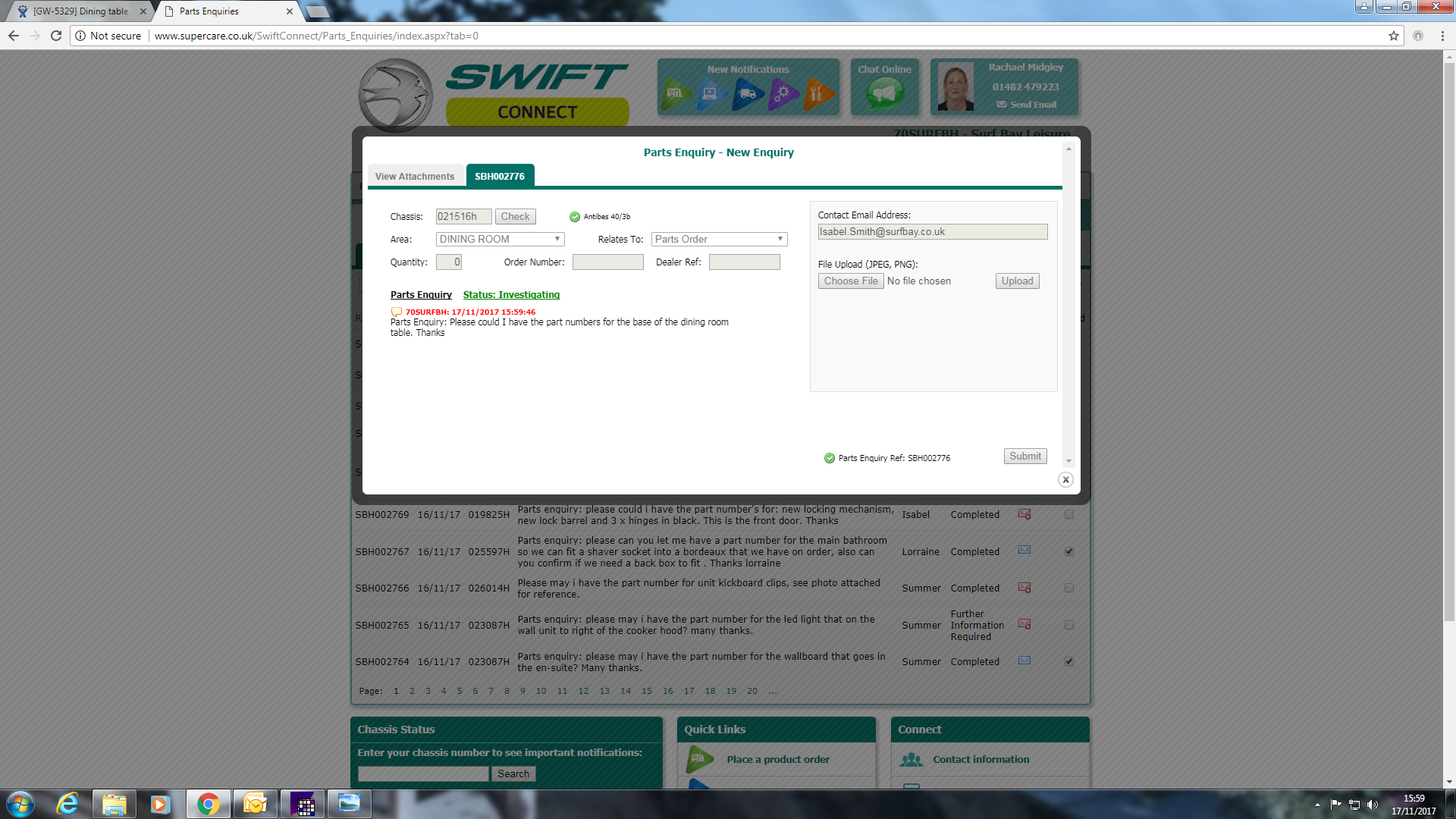
Task: Untick the checkbox for enquiry SBH002767
Action: pos(1069,551)
